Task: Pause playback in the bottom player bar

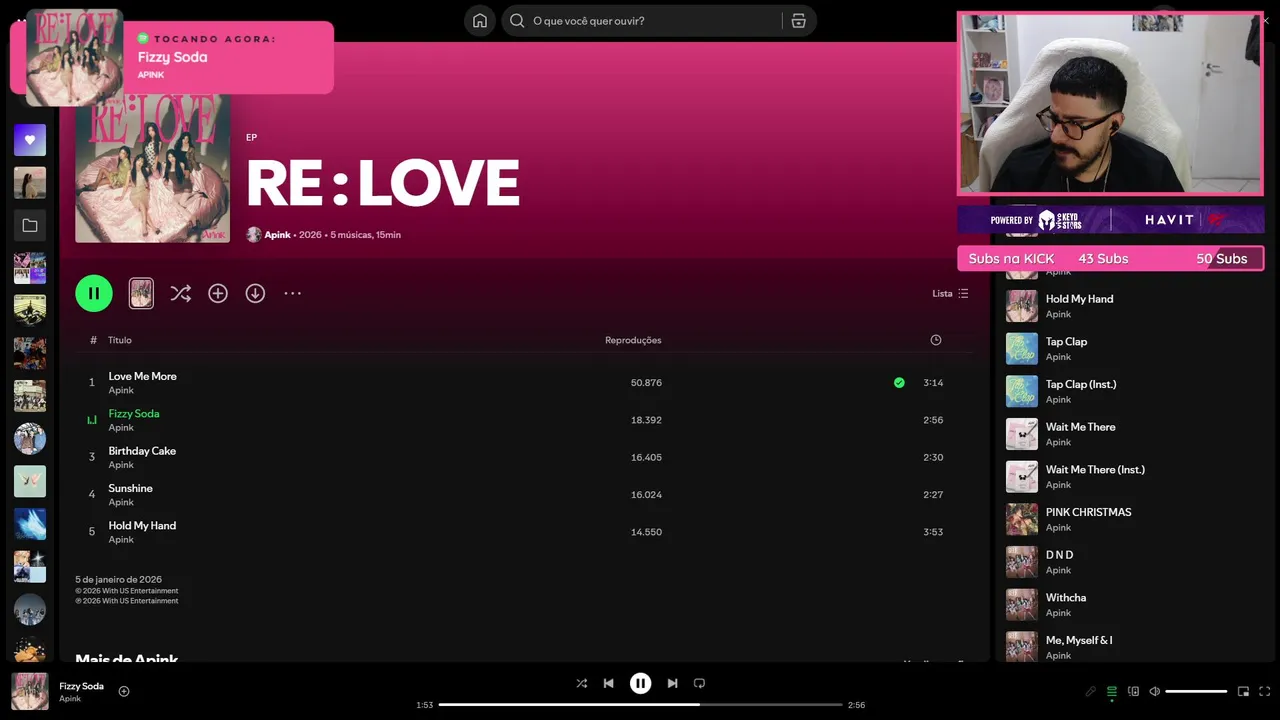Action: coord(640,683)
